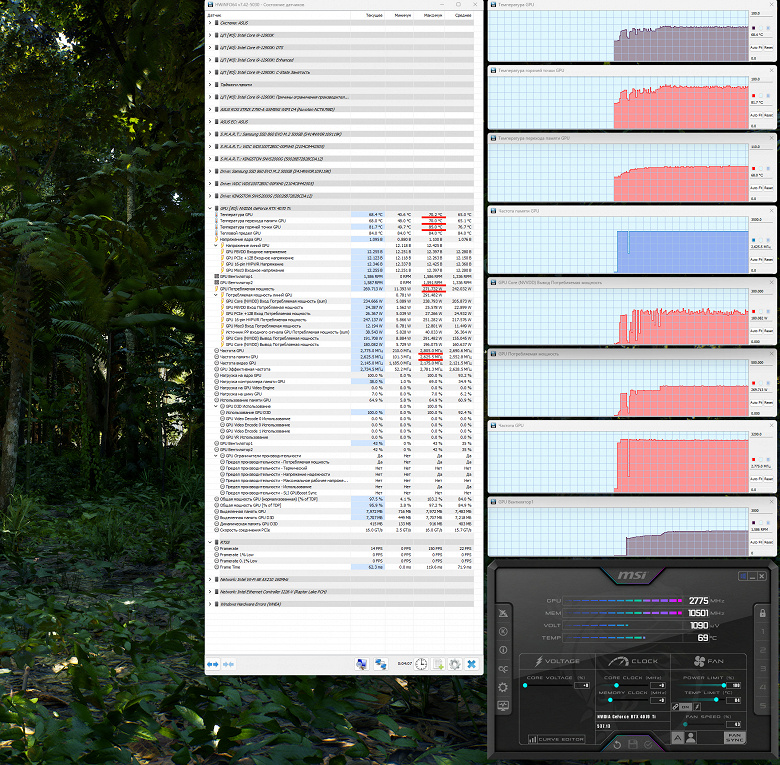Select Afterburner profile slot 2
Screen dimensions: 780x765
pos(763,650)
